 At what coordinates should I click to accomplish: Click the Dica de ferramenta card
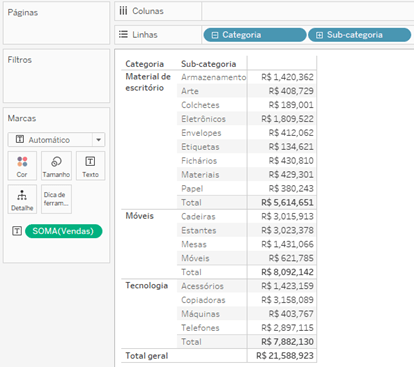point(56,199)
